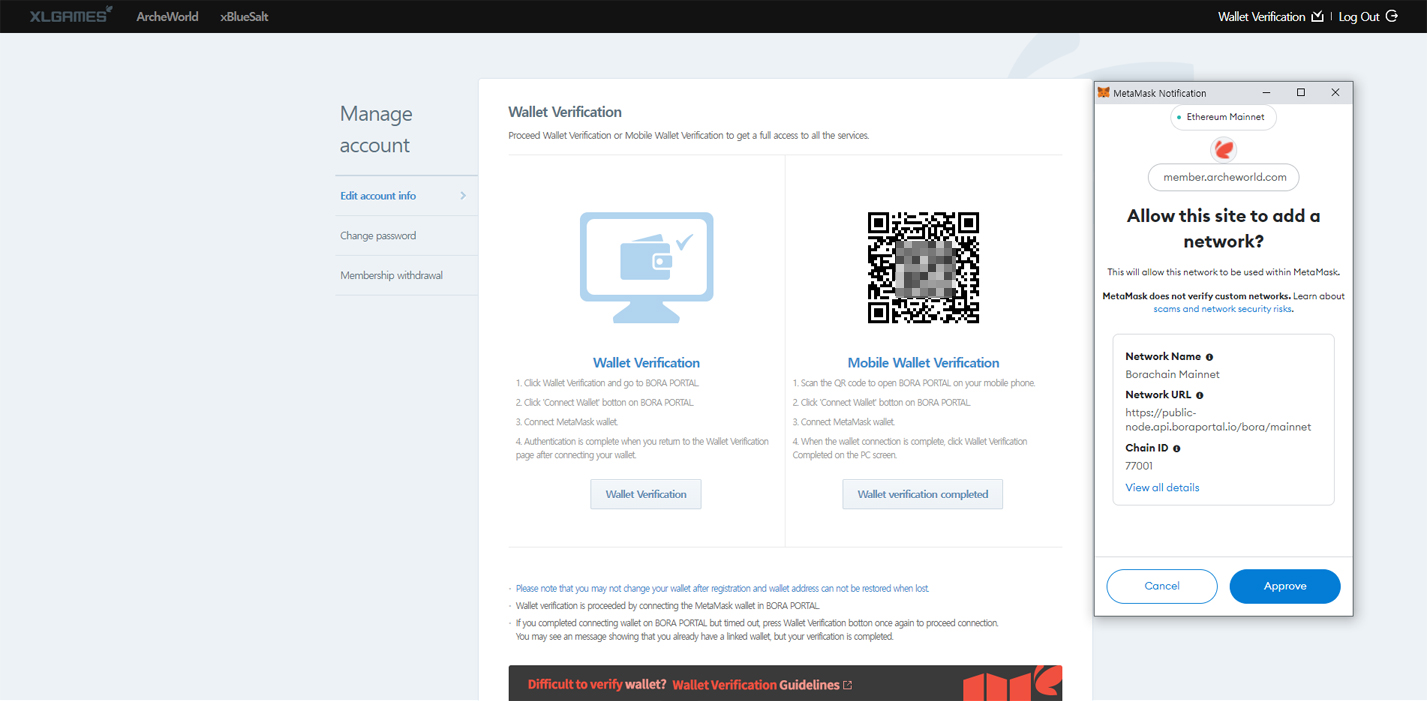The image size is (1427, 701).
Task: Click the boraportal network URL text
Action: pos(1218,420)
